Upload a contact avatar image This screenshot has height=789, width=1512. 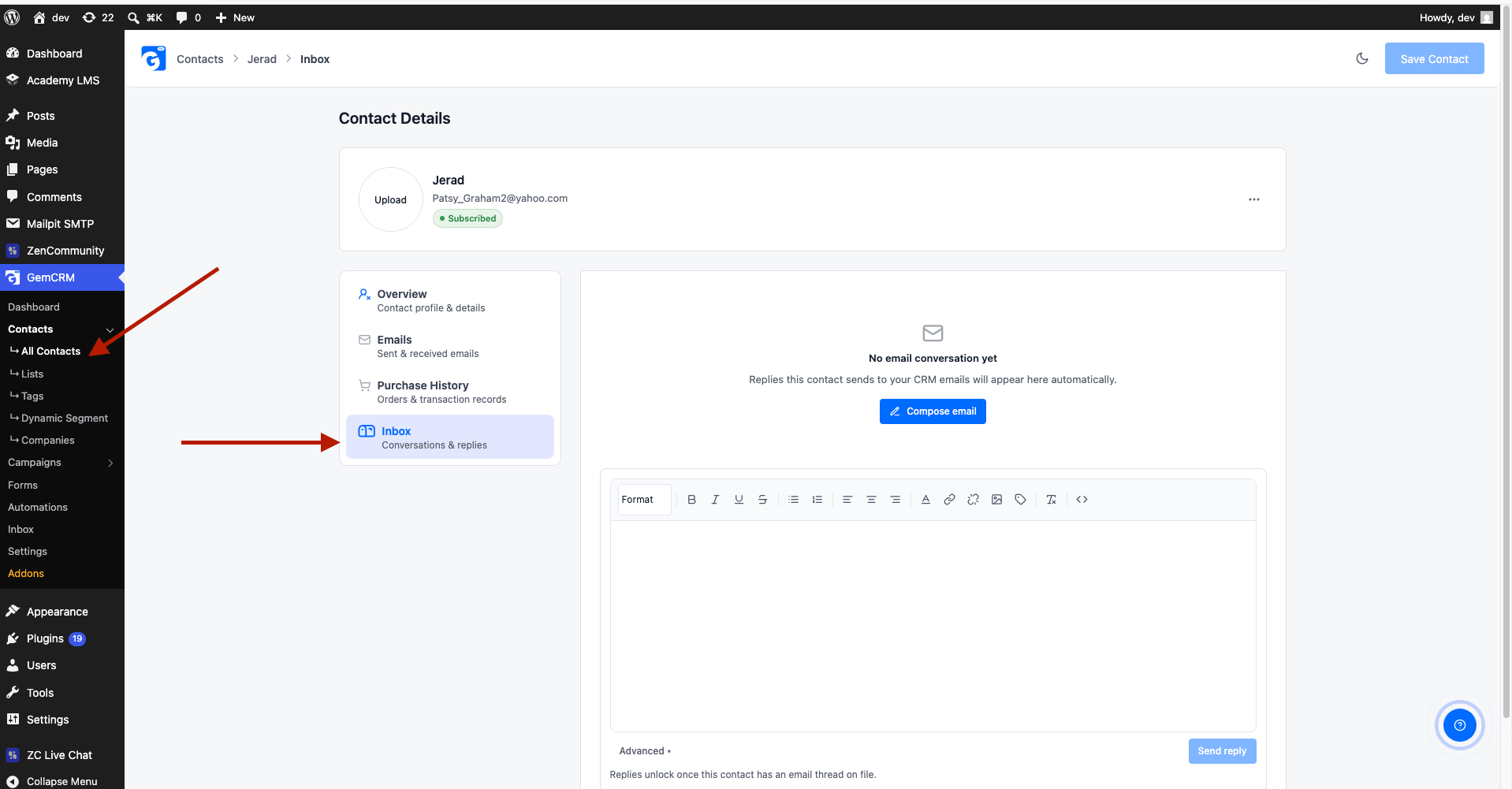pos(390,199)
